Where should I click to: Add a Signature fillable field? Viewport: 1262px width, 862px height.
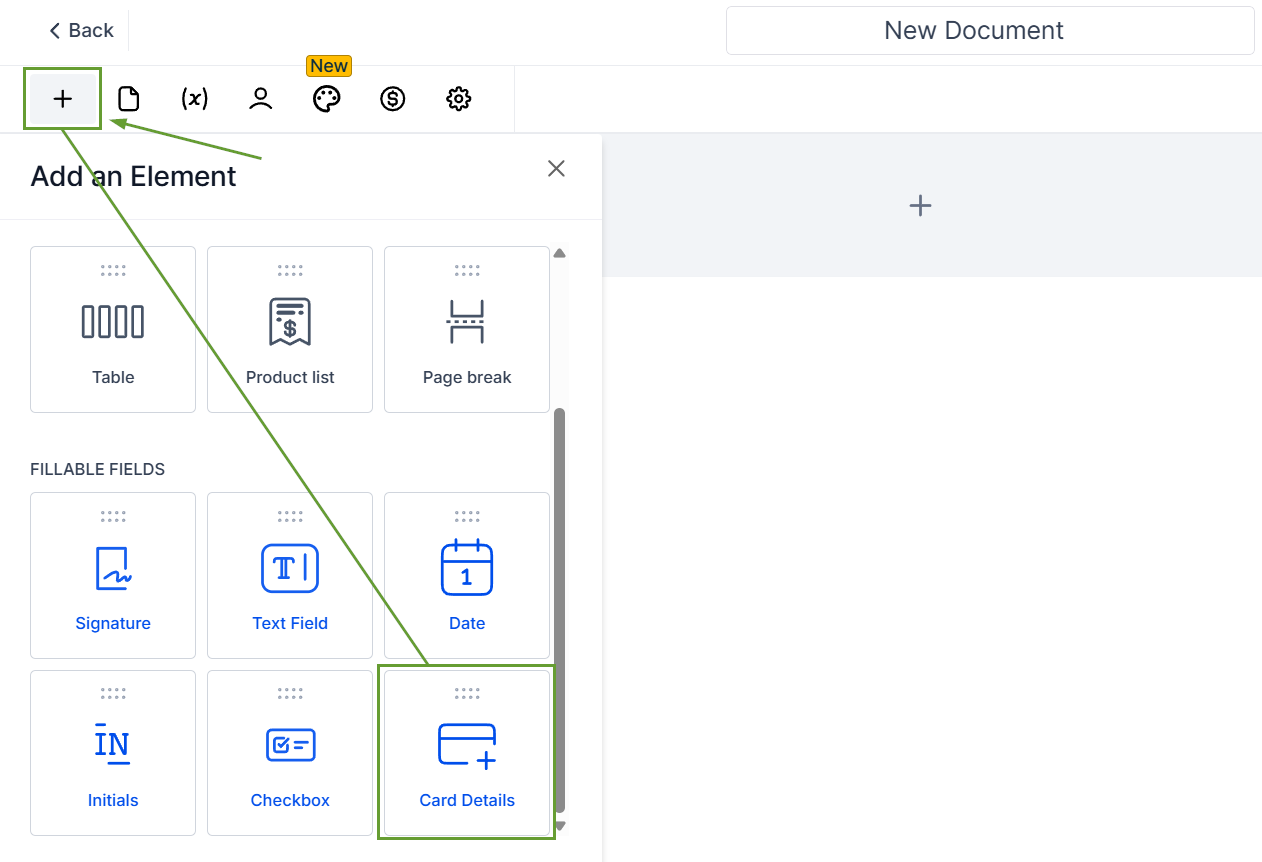click(x=113, y=575)
